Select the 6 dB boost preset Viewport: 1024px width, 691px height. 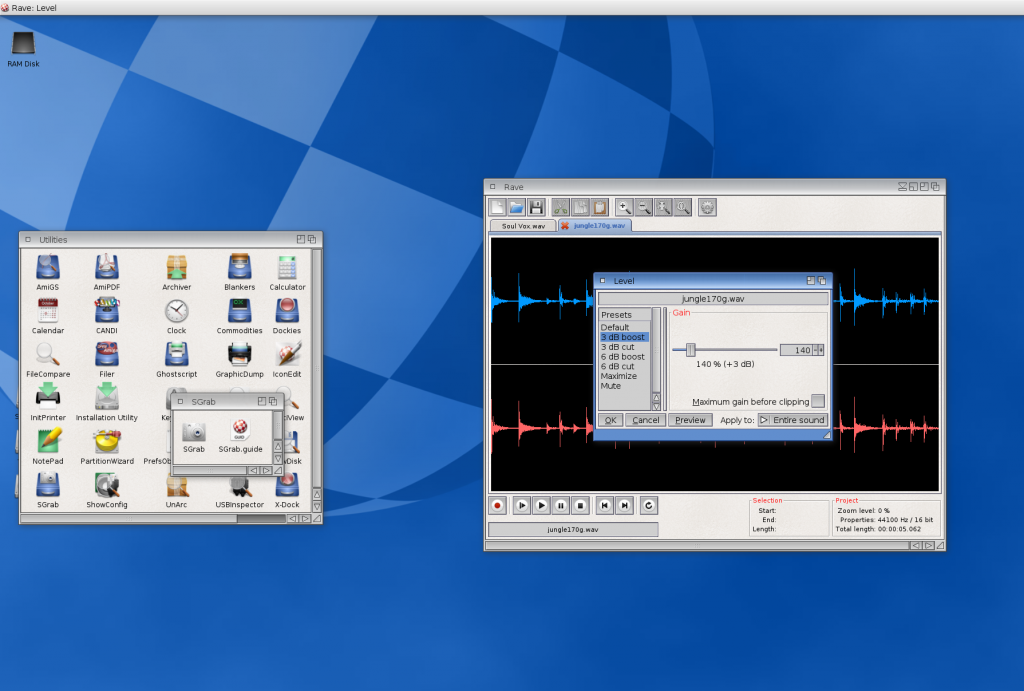coord(622,357)
